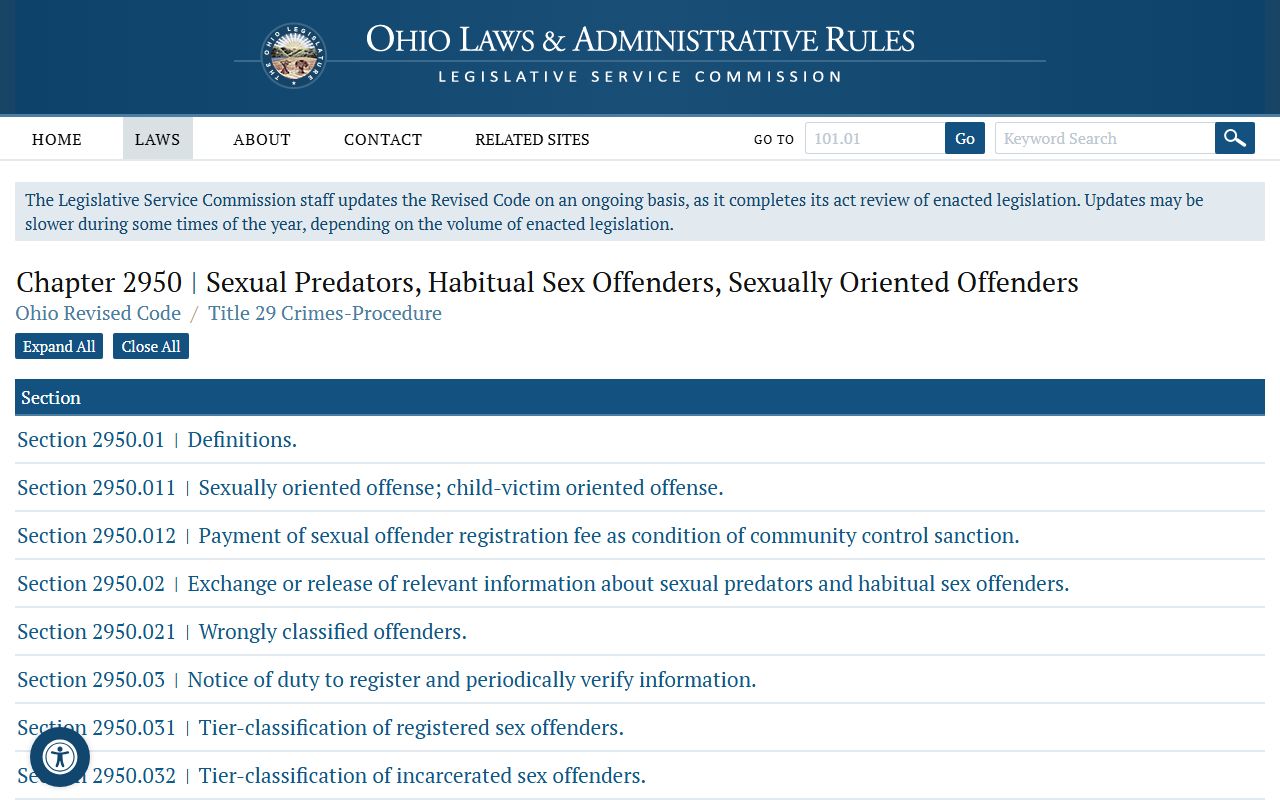The width and height of the screenshot is (1280, 800).
Task: Open Section 2950.031 Tier-classification of registered offenders
Action: pyautogui.click(x=320, y=727)
